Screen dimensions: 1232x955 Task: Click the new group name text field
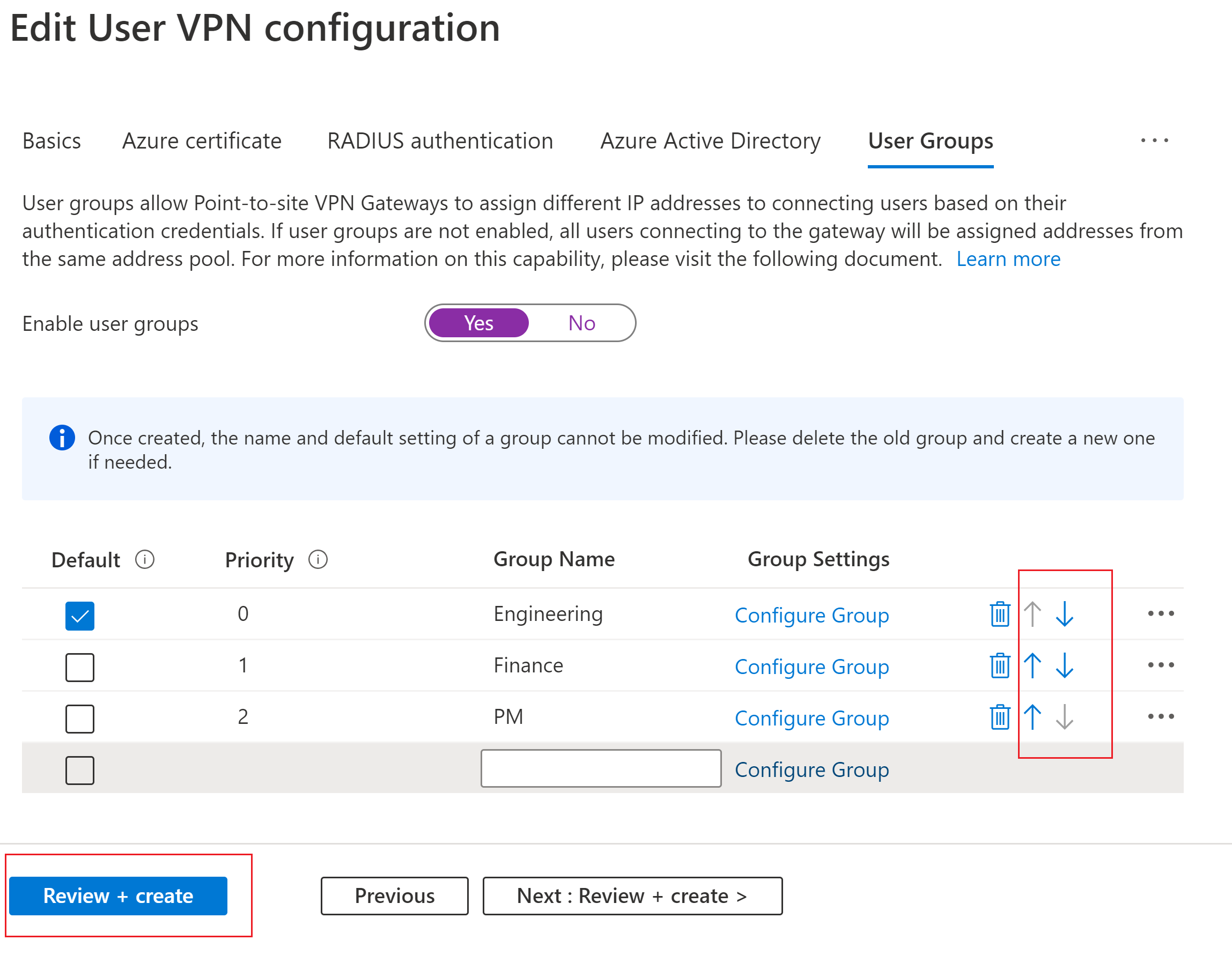tap(601, 768)
